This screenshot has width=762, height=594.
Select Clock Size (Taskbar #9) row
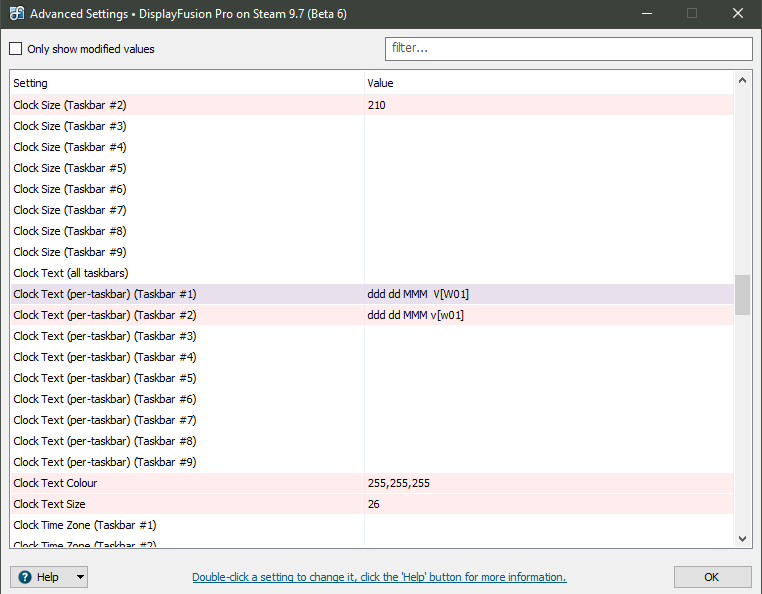[x=372, y=252]
